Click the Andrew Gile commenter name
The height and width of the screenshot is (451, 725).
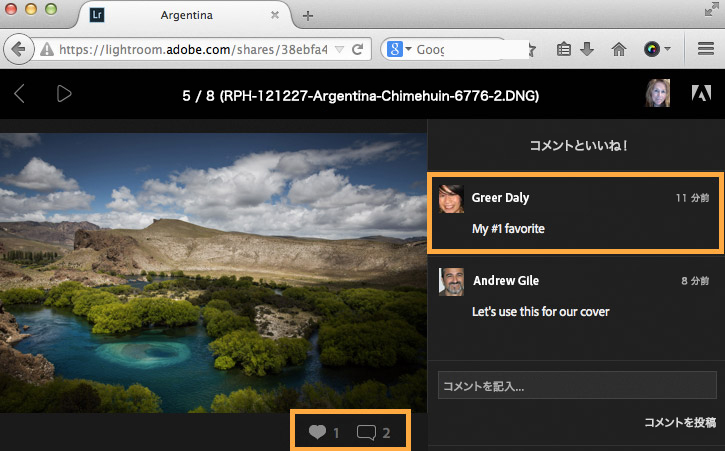tap(506, 281)
